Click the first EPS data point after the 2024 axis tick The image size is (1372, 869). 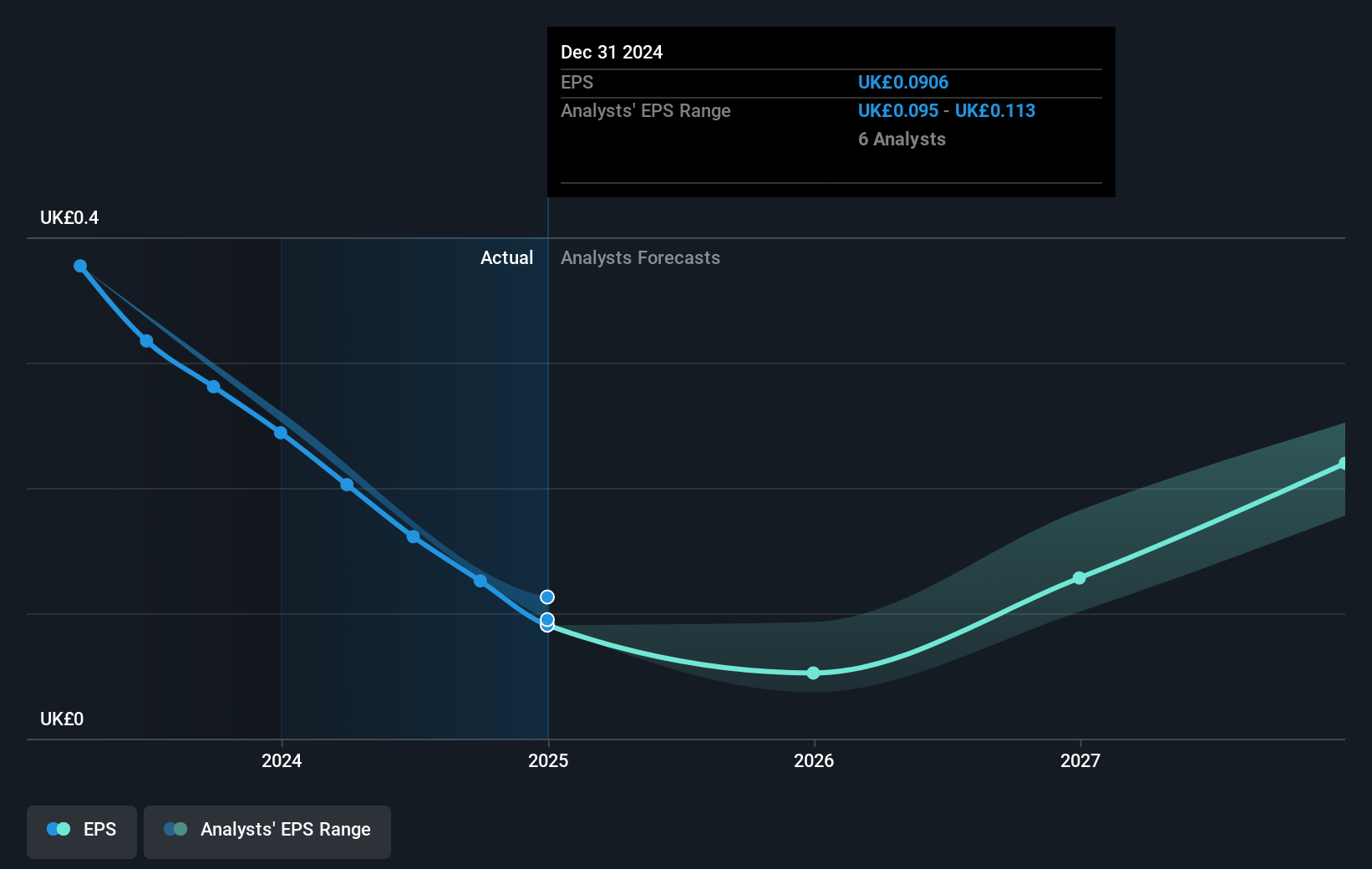click(347, 485)
